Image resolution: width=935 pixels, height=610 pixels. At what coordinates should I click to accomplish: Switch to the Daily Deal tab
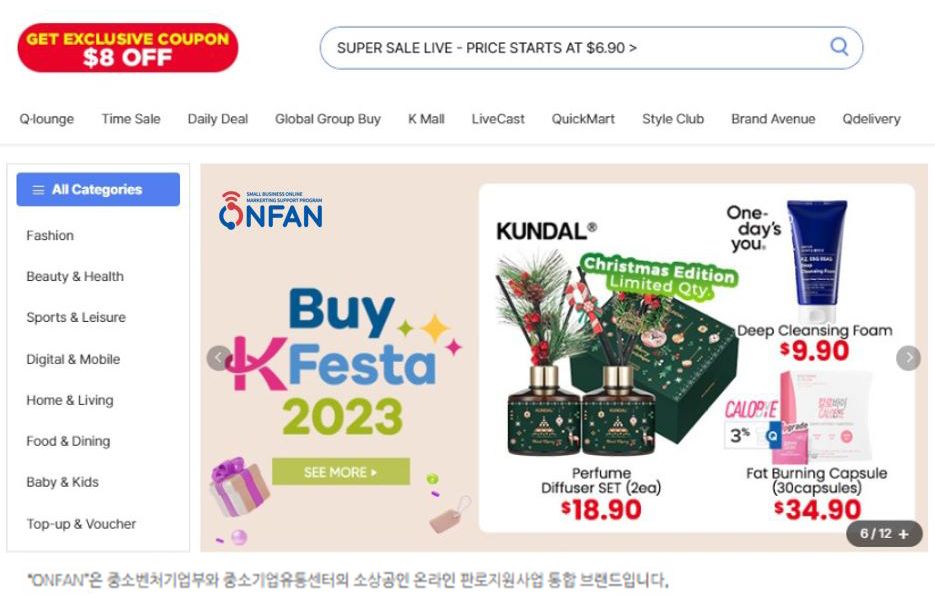tap(217, 118)
